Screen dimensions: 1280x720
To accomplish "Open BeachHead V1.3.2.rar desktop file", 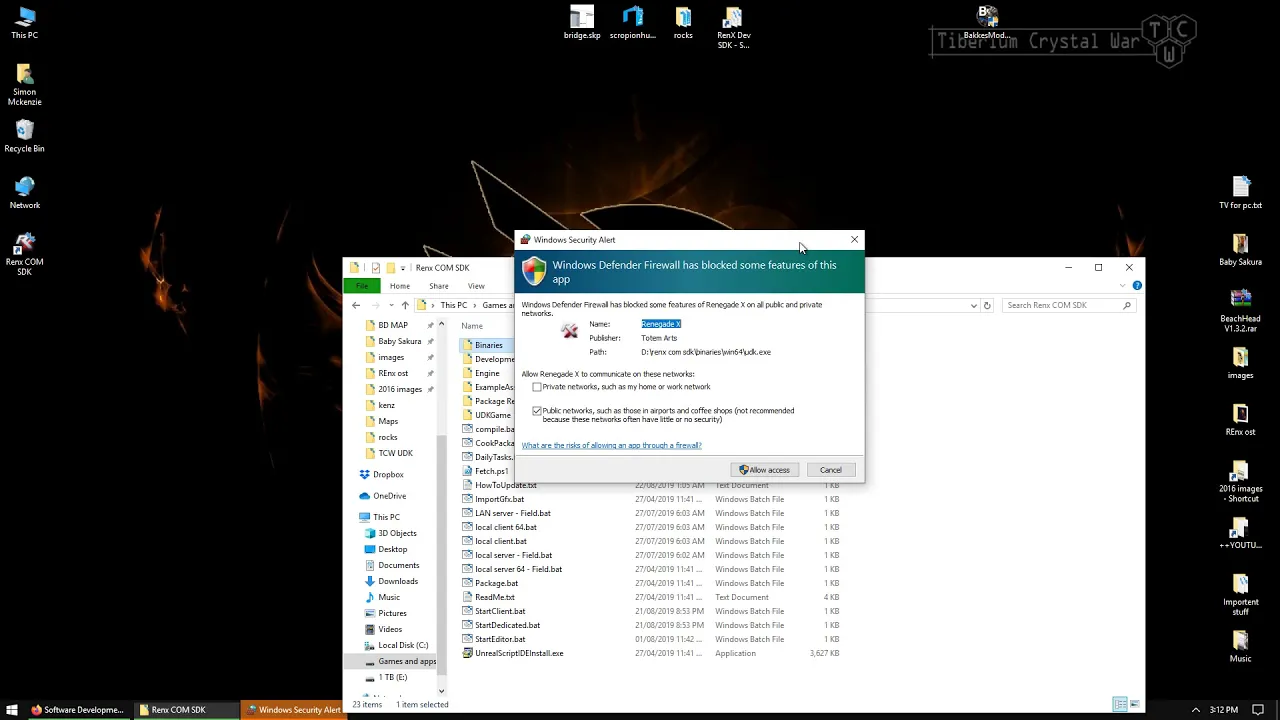I will pos(1241,311).
